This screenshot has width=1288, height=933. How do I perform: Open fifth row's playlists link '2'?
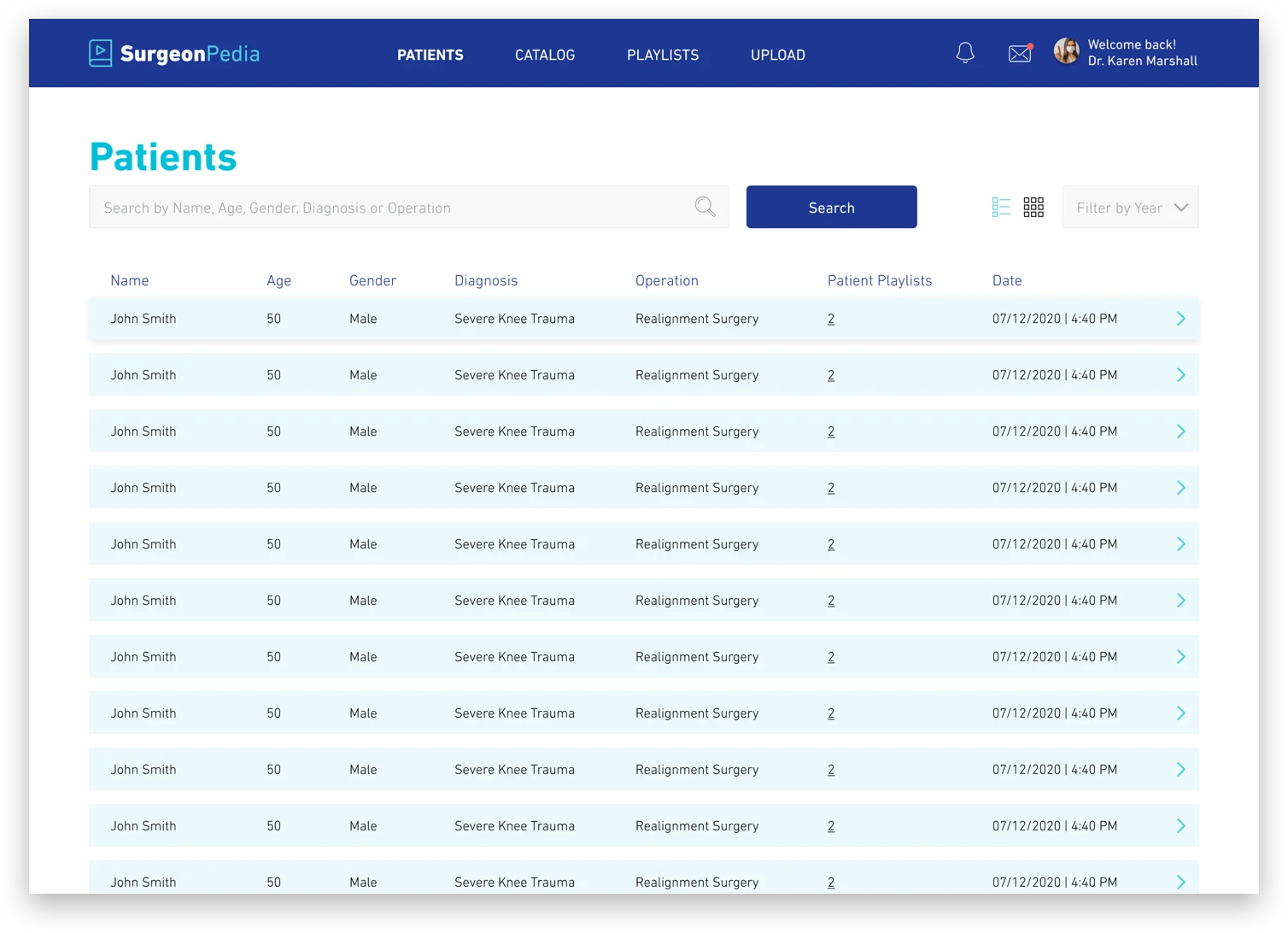pyautogui.click(x=831, y=544)
